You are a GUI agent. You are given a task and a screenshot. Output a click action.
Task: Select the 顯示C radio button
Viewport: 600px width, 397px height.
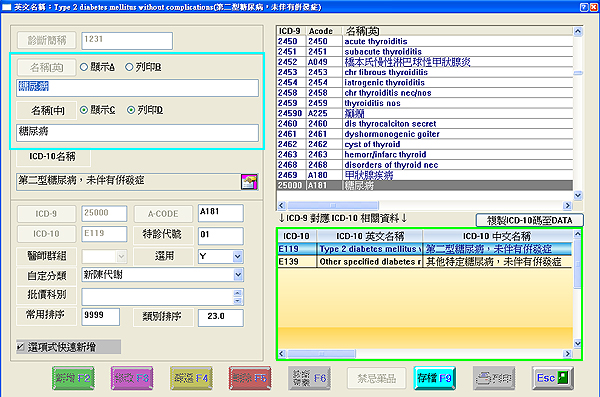click(84, 110)
